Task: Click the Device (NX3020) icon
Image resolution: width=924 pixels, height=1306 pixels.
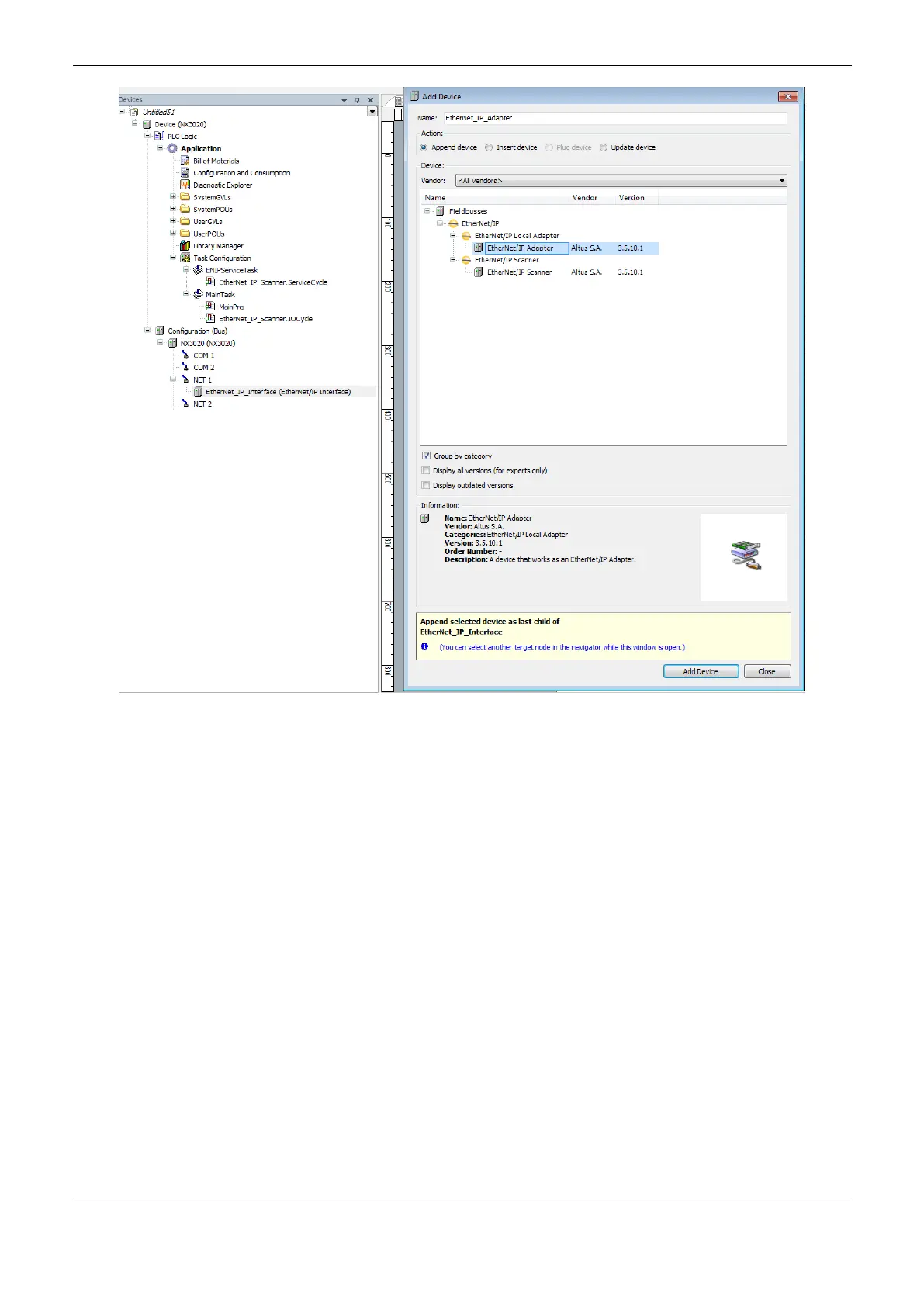Action: 147,124
